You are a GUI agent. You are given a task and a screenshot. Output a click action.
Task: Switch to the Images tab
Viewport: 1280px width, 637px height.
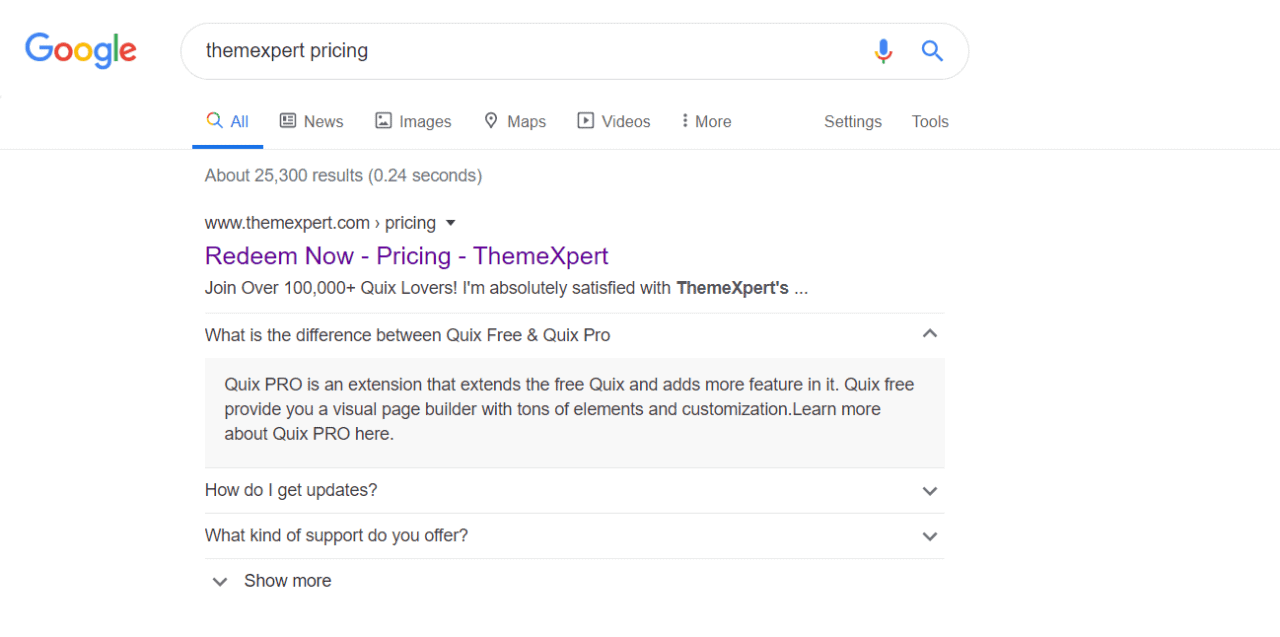413,121
